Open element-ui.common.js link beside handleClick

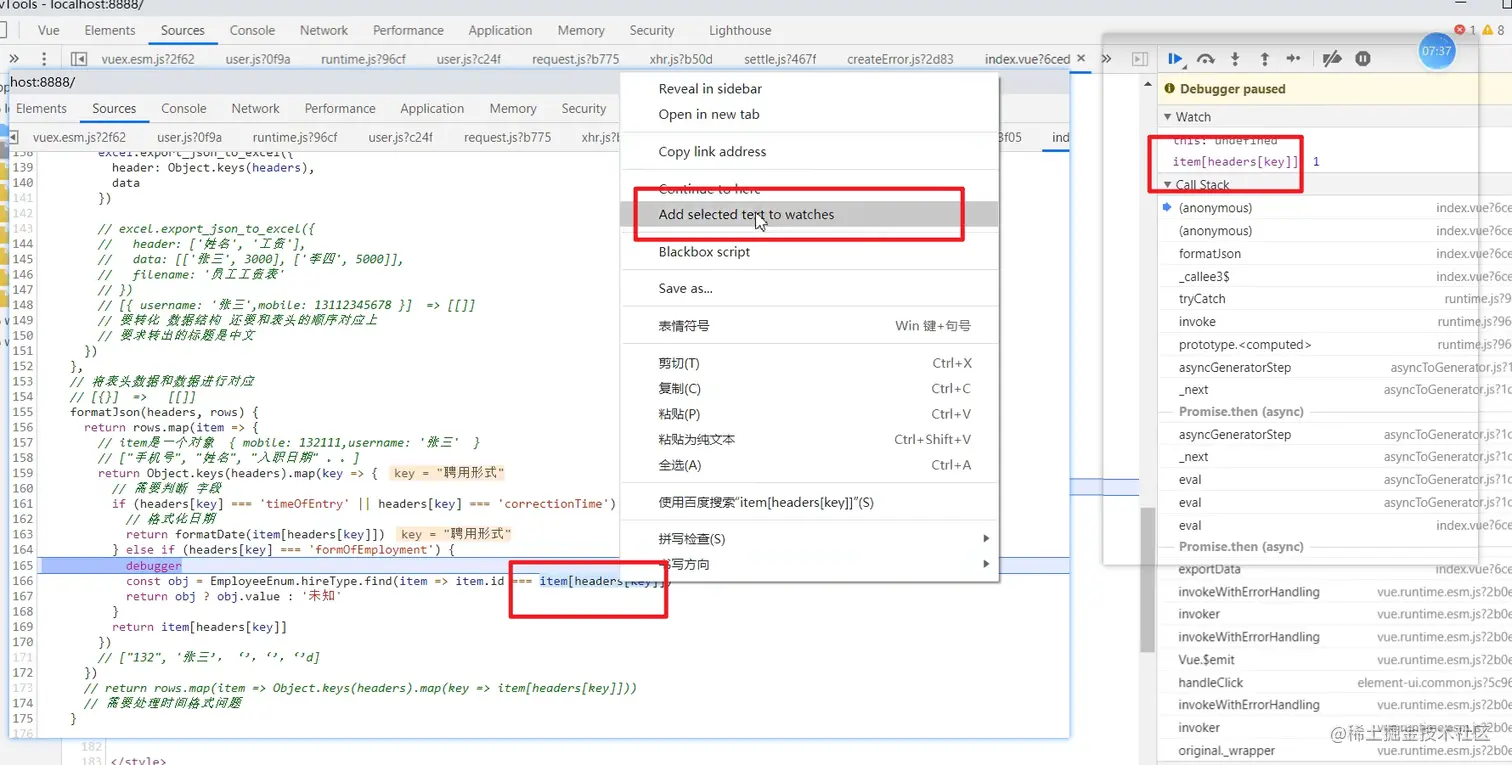point(1434,683)
